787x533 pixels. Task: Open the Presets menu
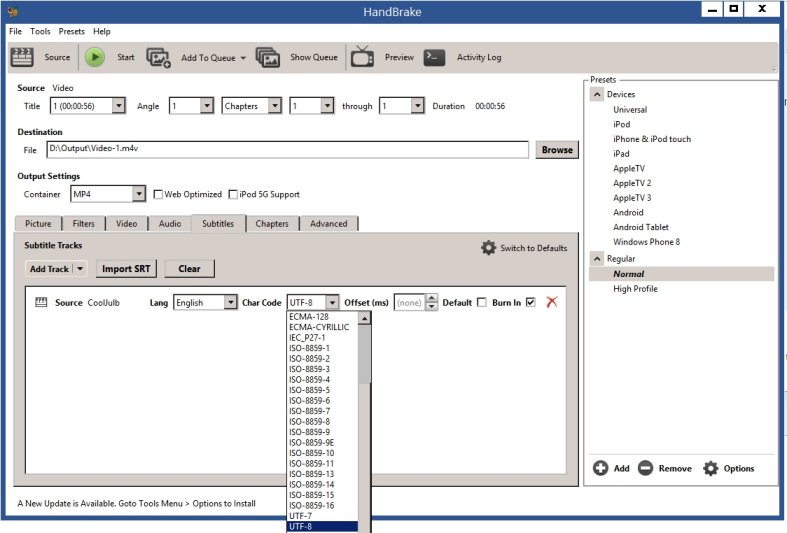point(71,31)
